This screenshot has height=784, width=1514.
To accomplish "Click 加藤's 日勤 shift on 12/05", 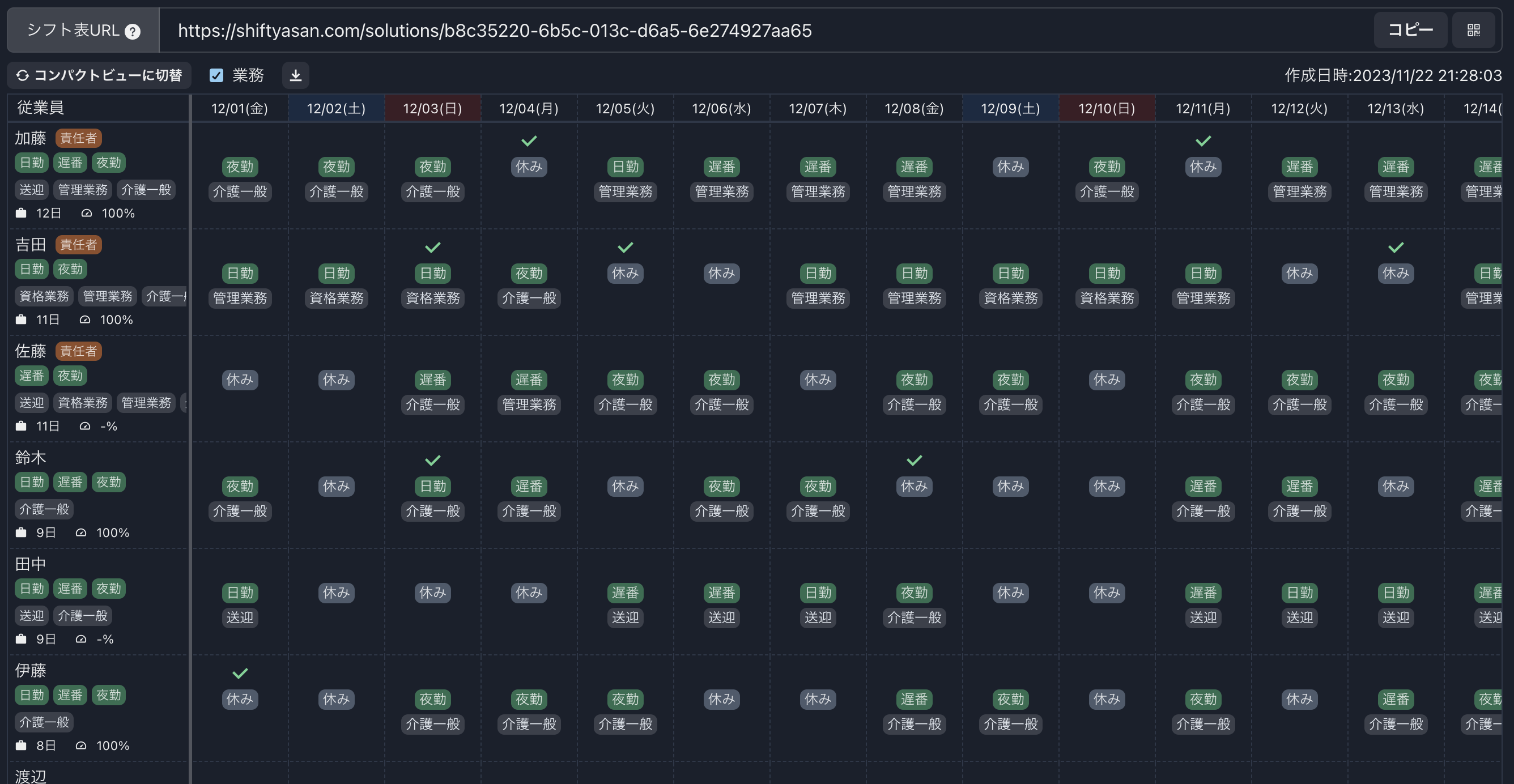I will pos(626,167).
